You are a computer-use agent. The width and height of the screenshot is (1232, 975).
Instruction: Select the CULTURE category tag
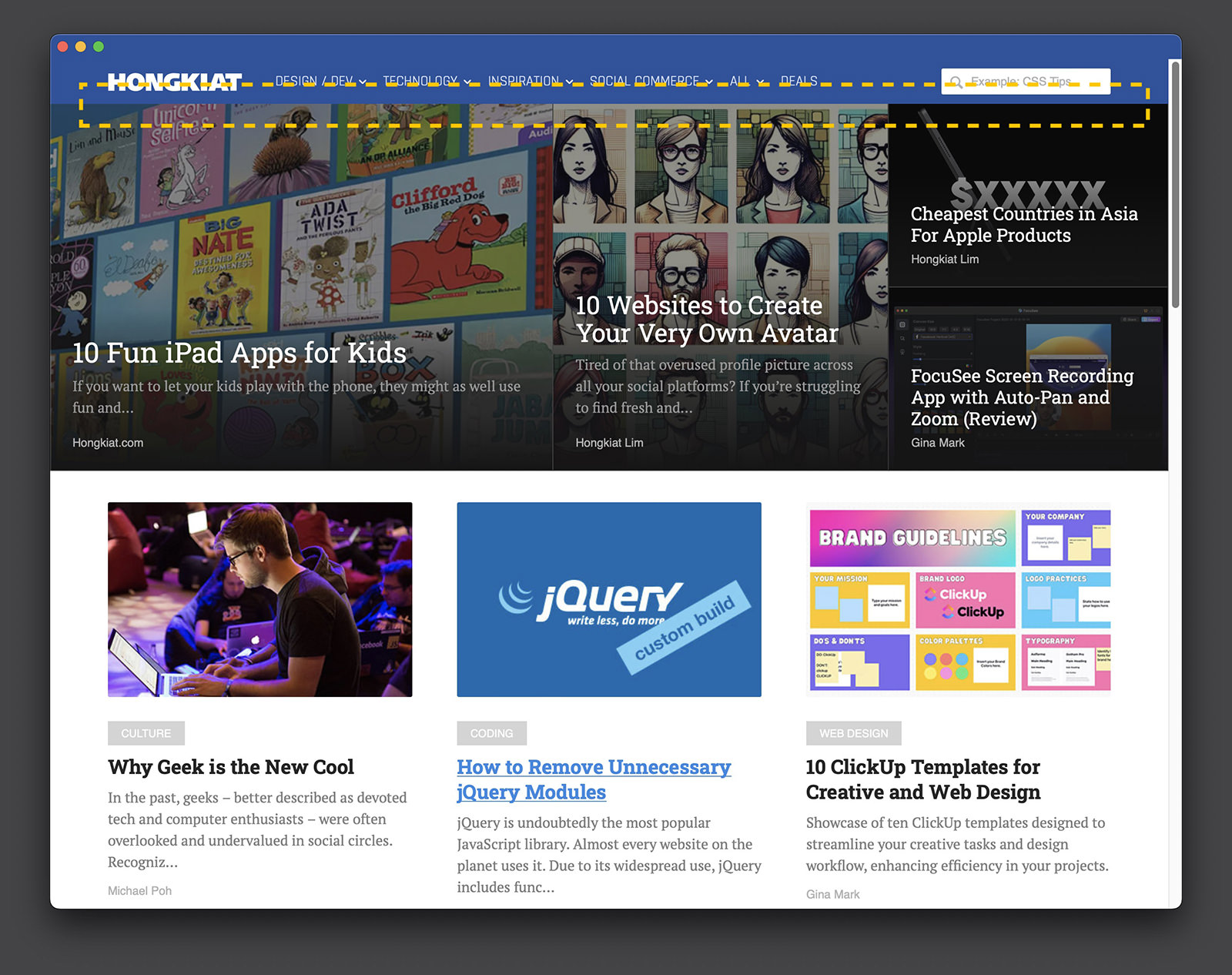pos(146,733)
